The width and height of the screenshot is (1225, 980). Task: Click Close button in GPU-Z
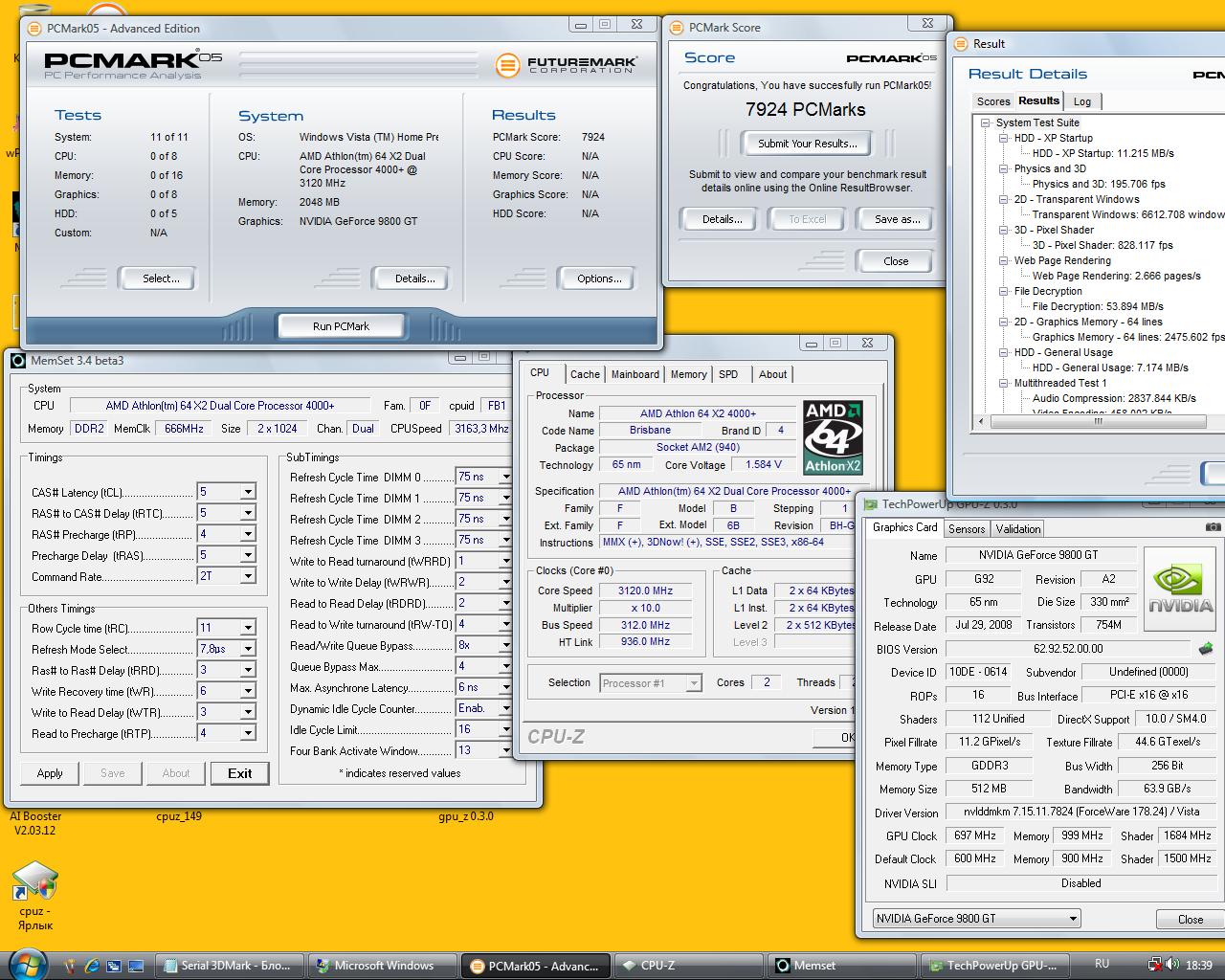1192,919
